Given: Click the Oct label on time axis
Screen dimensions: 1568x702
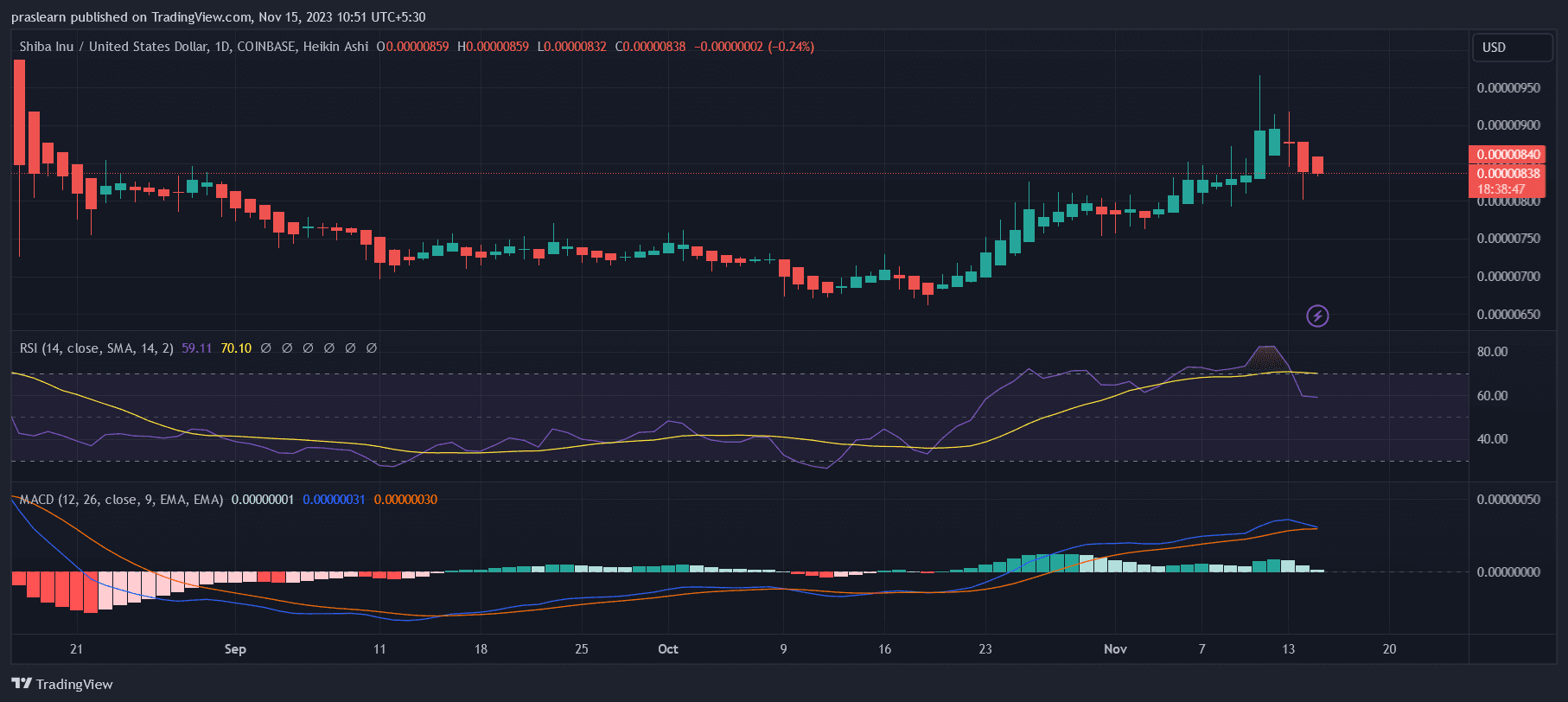Looking at the screenshot, I should pos(667,649).
